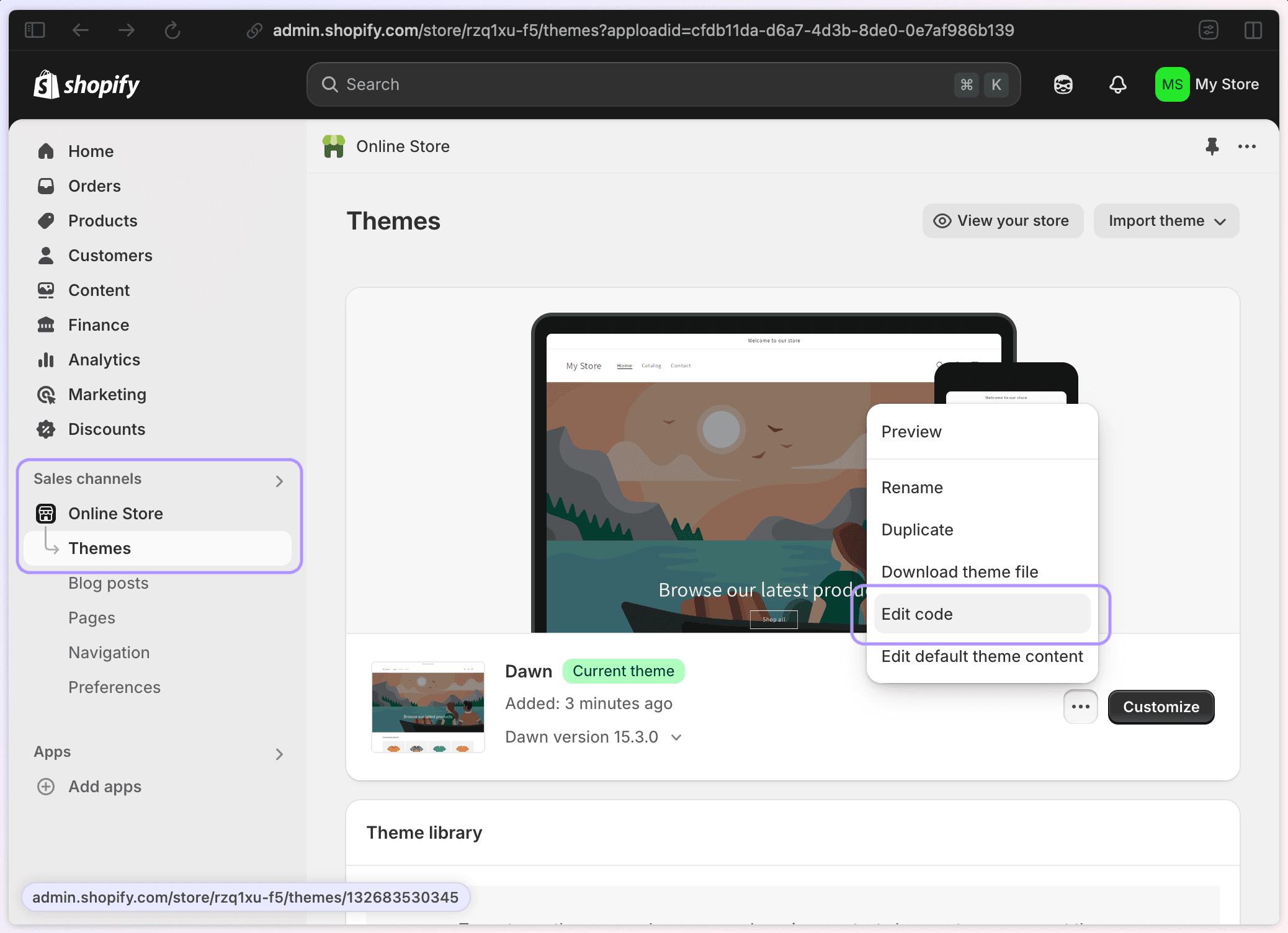Click View your store button
Screen dimensions: 1288x933
coord(1002,221)
